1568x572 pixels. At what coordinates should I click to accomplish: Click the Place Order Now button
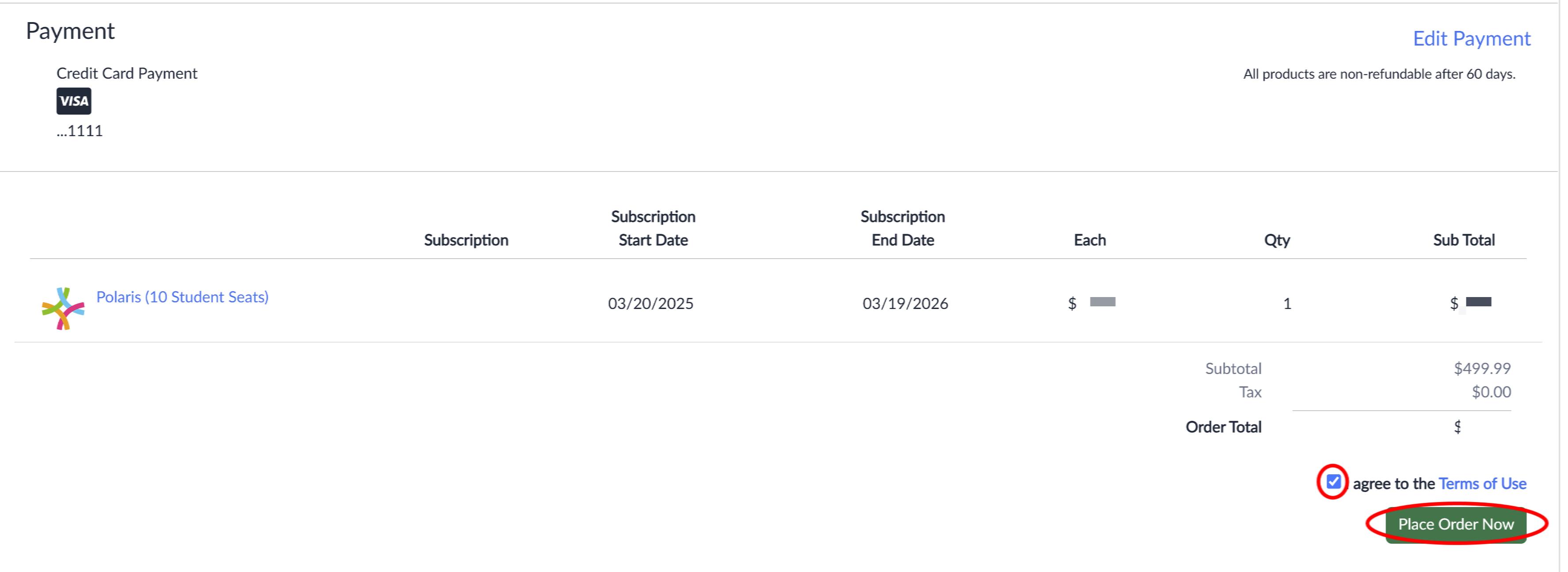(x=1455, y=525)
